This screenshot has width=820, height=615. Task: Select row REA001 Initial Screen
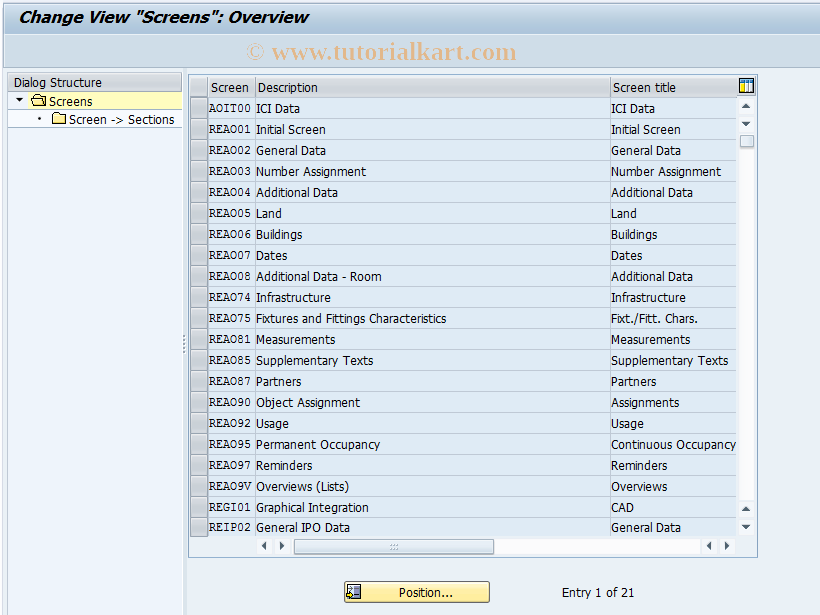(199, 129)
